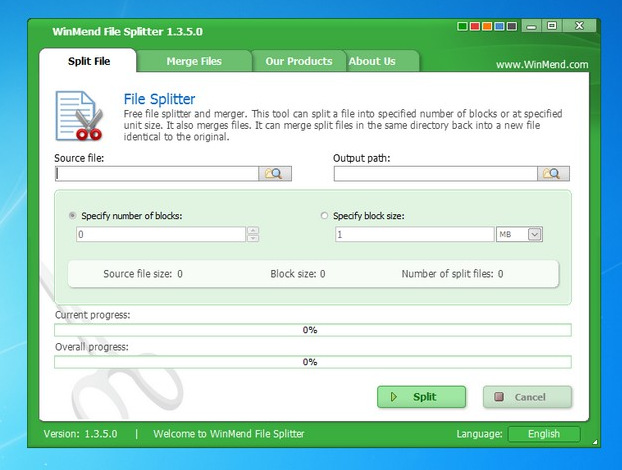The height and width of the screenshot is (470, 622).
Task: Click the File Splitter heading text
Action: pos(159,99)
